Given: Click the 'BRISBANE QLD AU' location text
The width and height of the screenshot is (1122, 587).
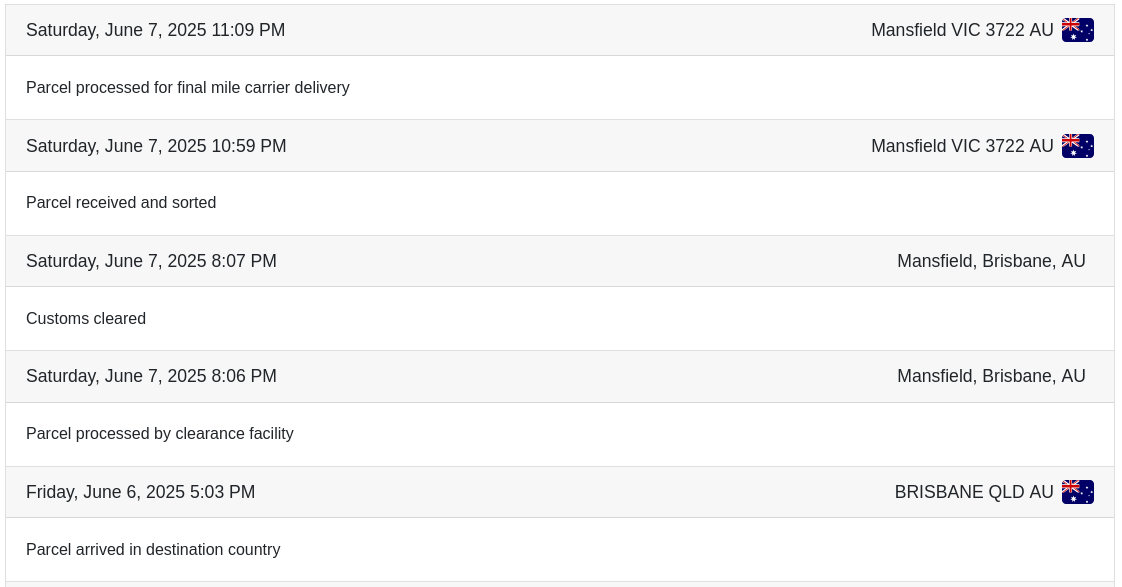Looking at the screenshot, I should click(973, 492).
